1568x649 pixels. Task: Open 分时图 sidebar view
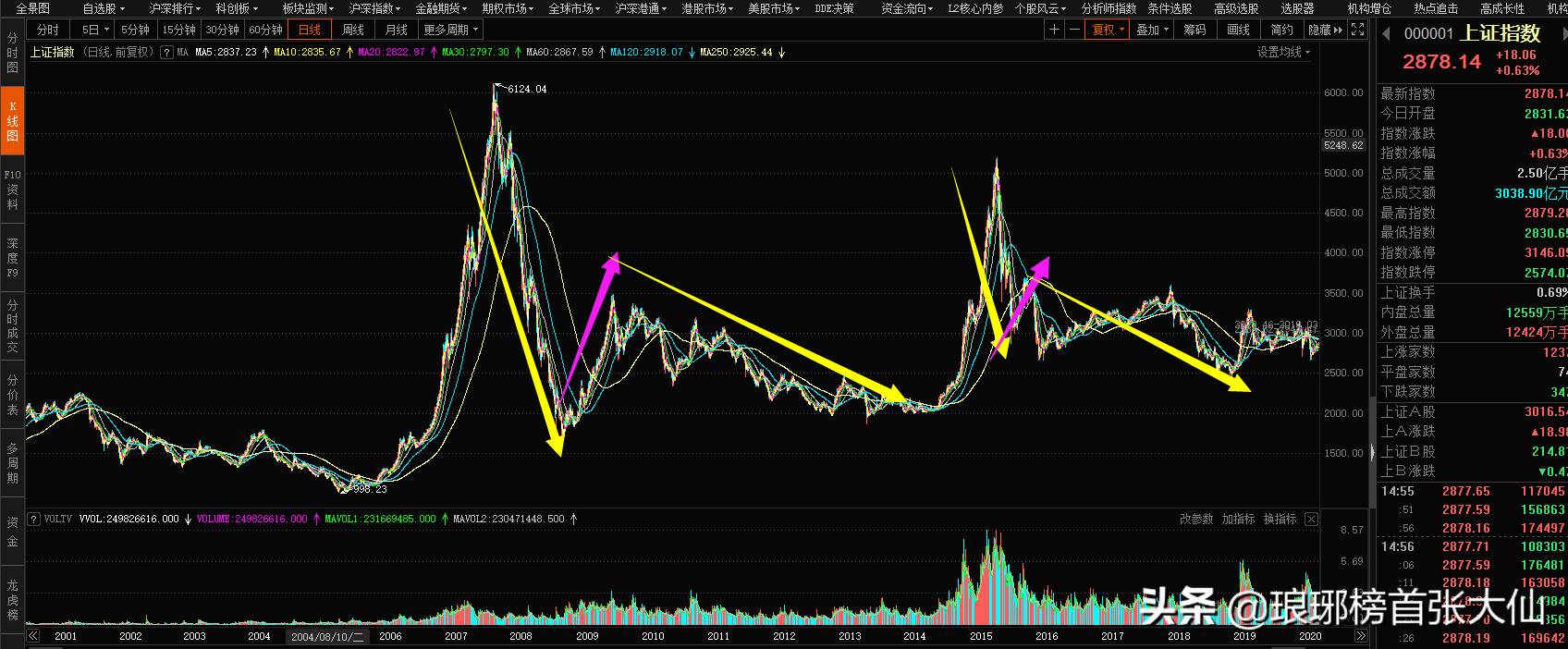12,54
